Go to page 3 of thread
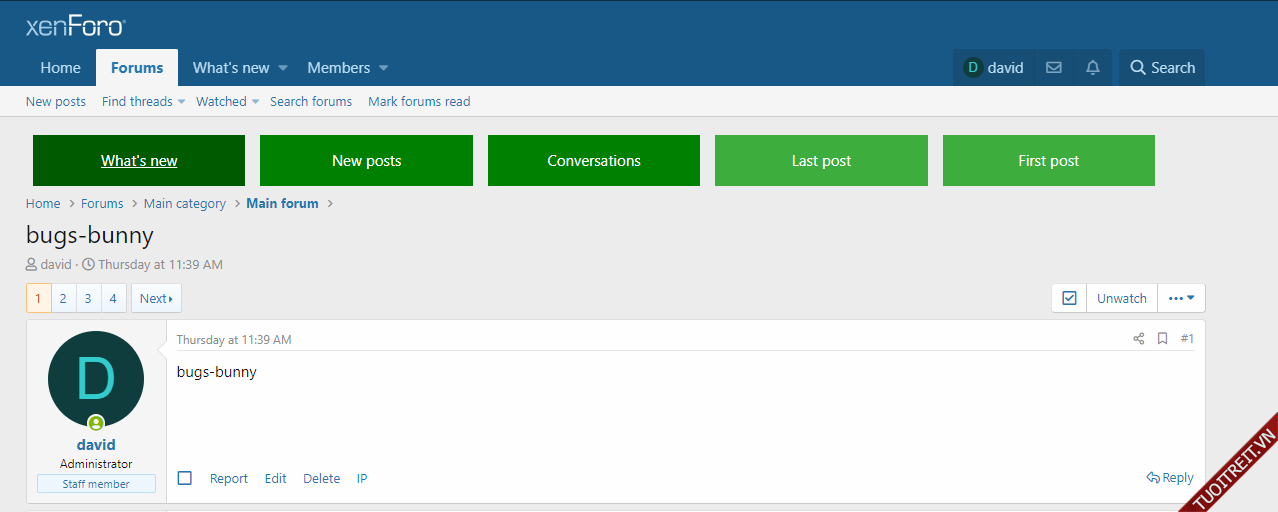Viewport: 1278px width, 512px height. [88, 298]
